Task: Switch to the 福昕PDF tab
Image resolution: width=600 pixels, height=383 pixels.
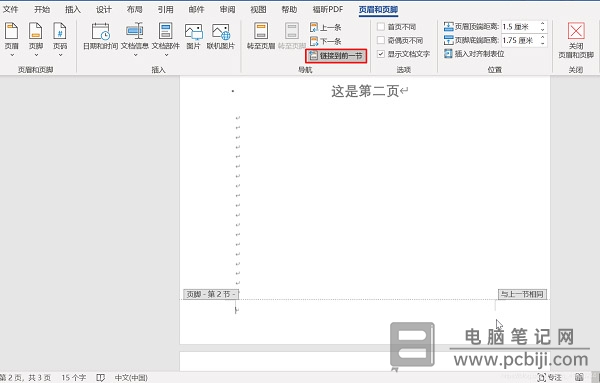Action: tap(328, 9)
